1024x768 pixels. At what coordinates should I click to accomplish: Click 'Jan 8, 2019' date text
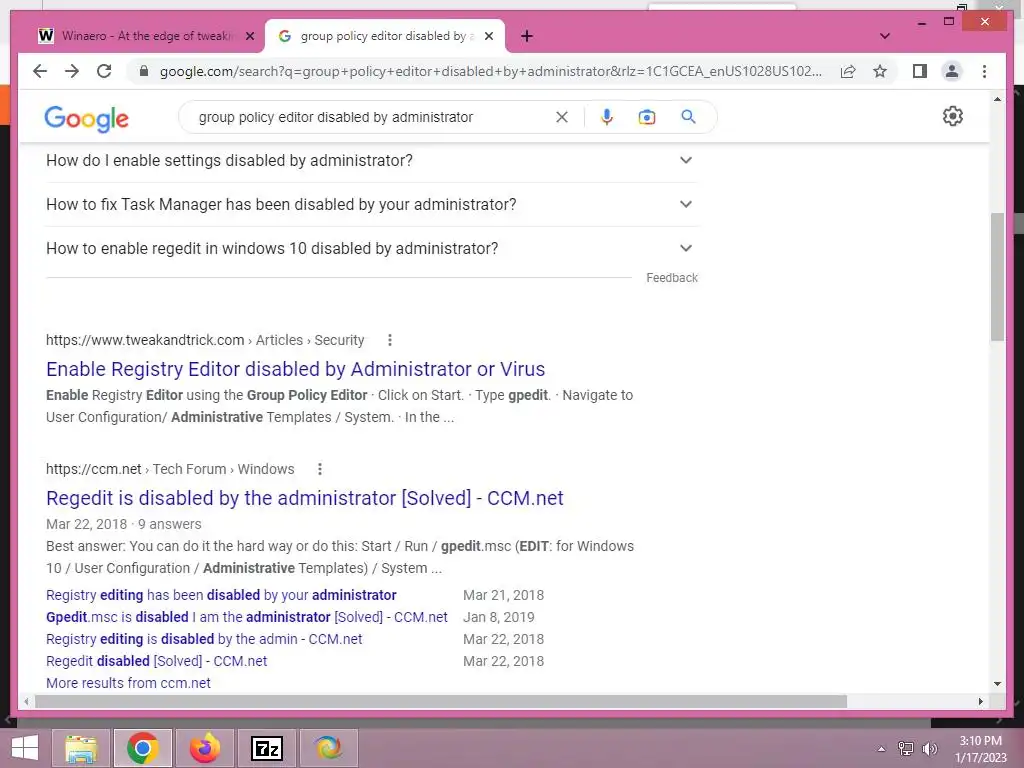tap(499, 617)
